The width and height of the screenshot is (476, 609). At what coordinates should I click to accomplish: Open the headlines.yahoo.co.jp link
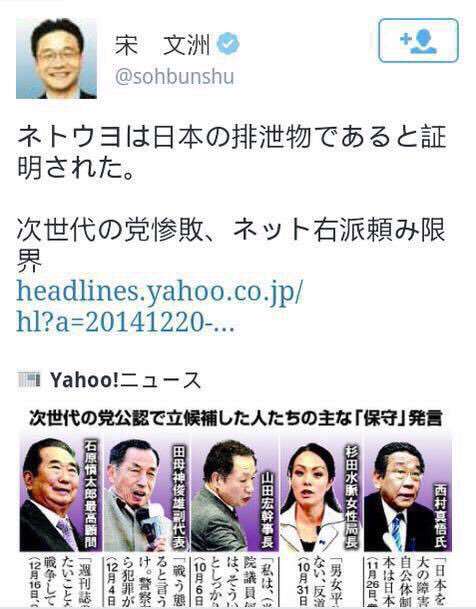[x=159, y=307]
